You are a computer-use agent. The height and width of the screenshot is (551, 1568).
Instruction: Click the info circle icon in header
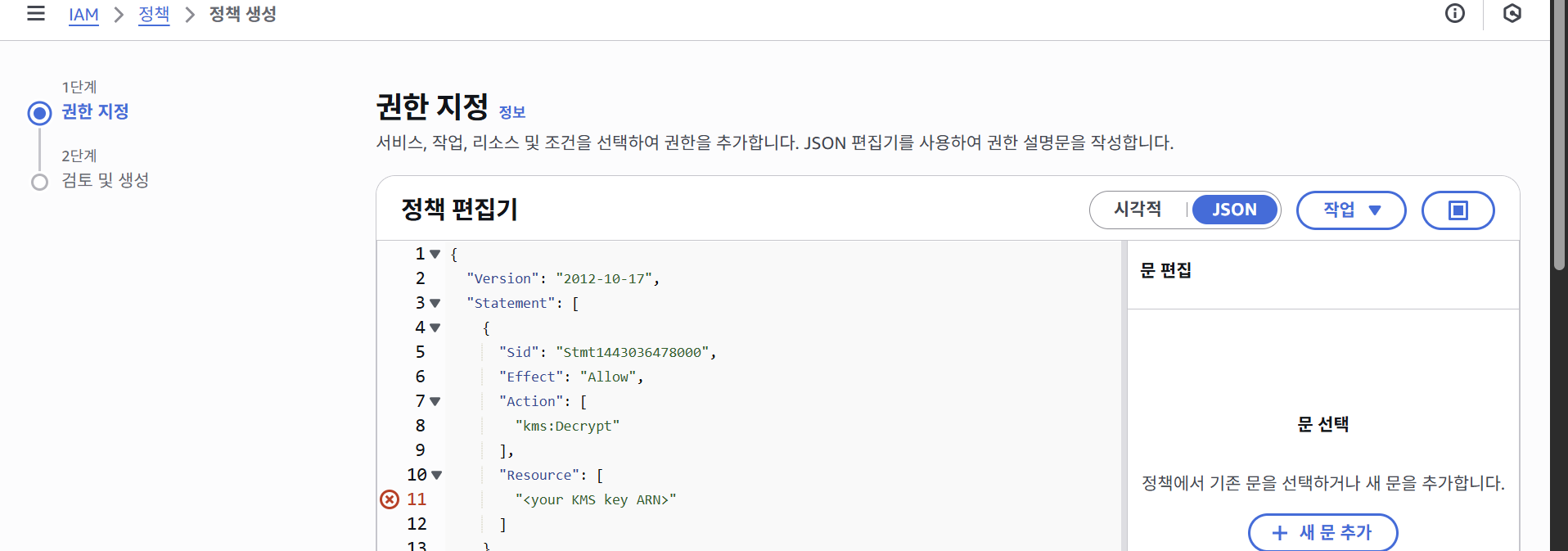coord(1454,14)
